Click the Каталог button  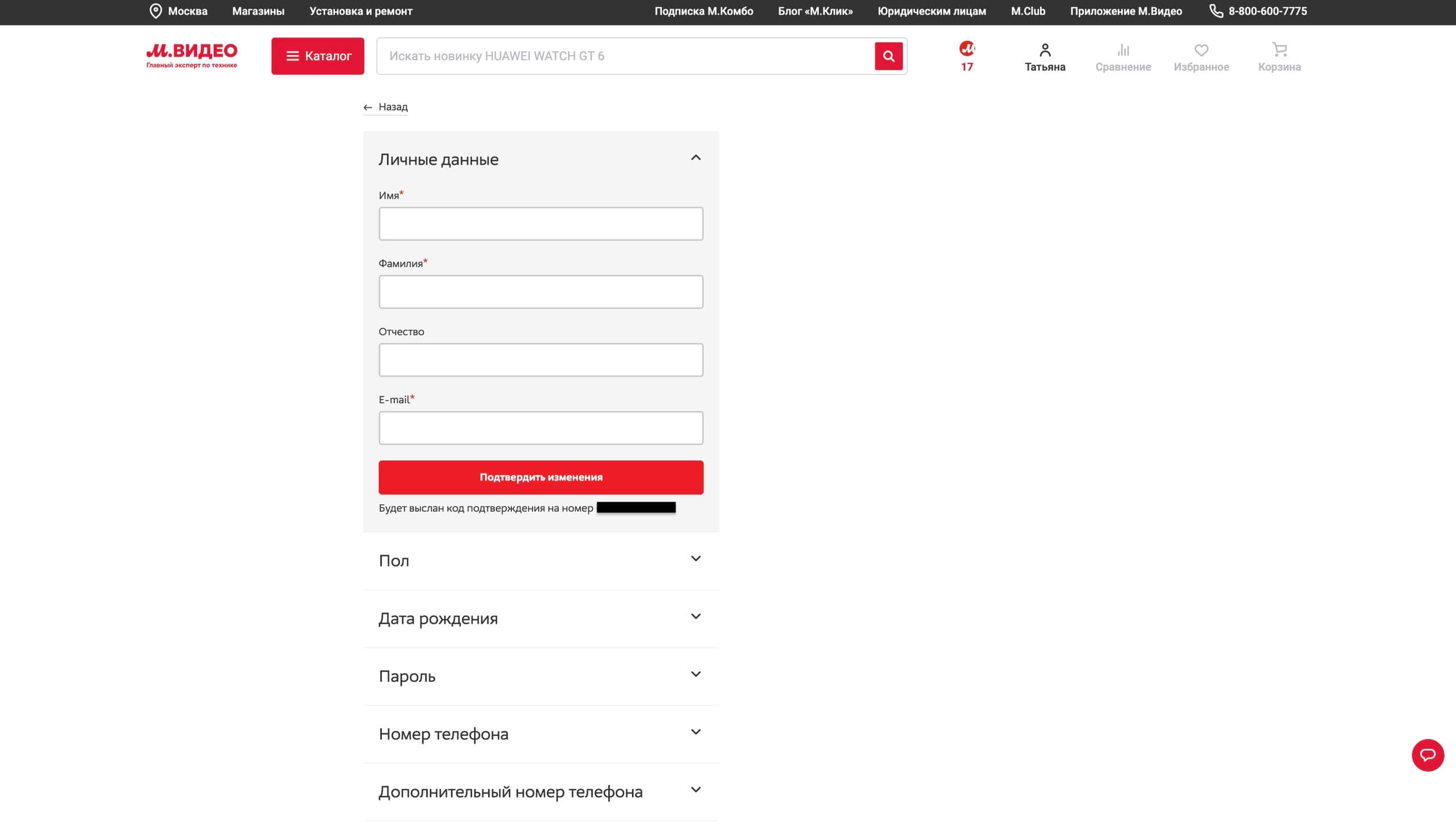[317, 56]
